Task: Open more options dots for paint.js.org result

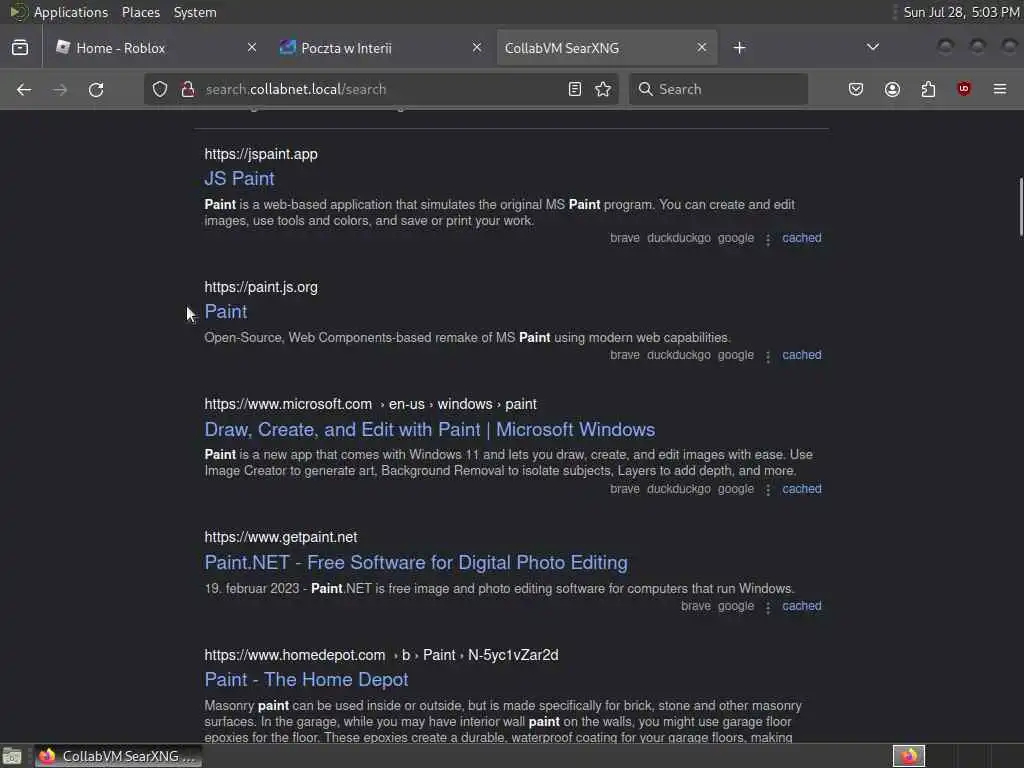Action: pos(768,357)
